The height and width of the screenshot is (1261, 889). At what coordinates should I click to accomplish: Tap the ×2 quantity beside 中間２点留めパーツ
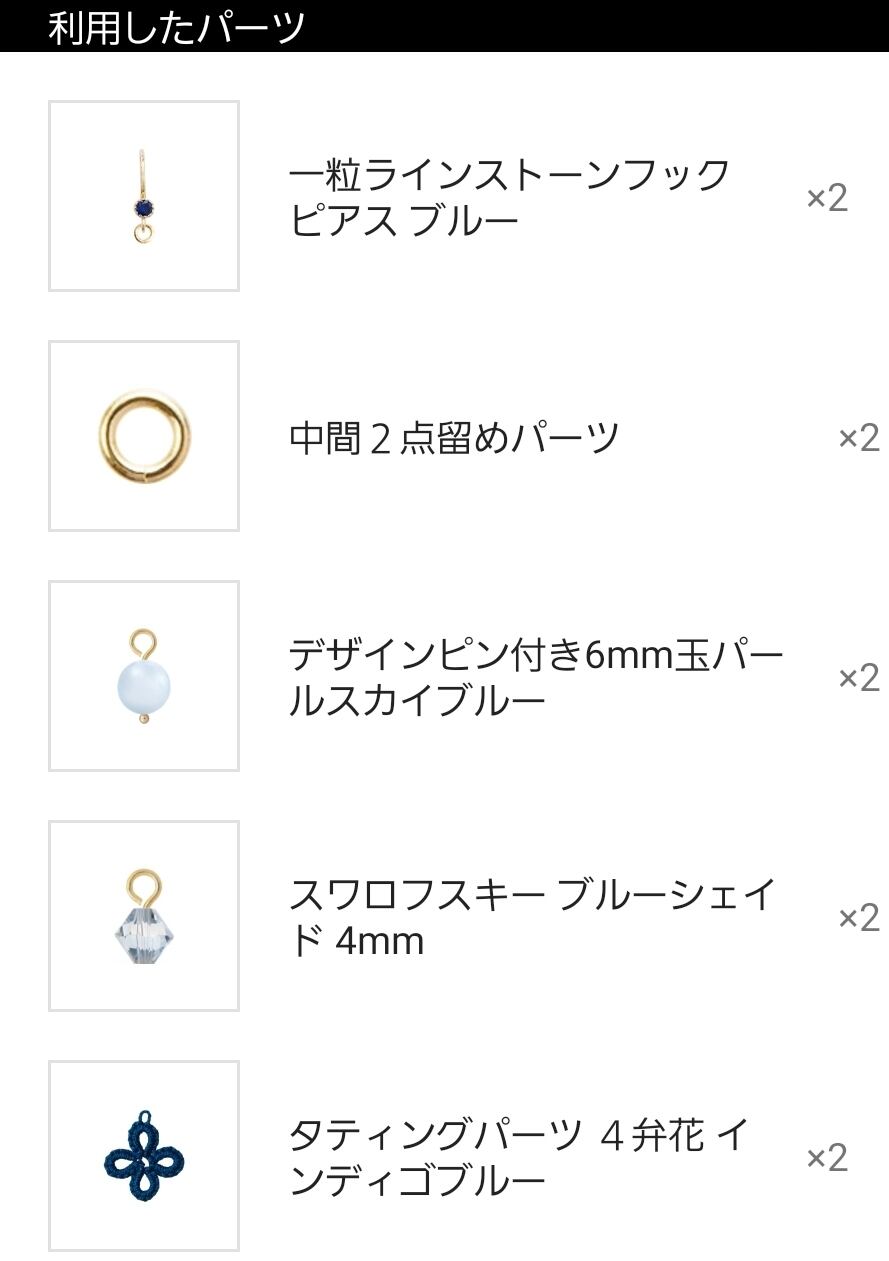(858, 437)
